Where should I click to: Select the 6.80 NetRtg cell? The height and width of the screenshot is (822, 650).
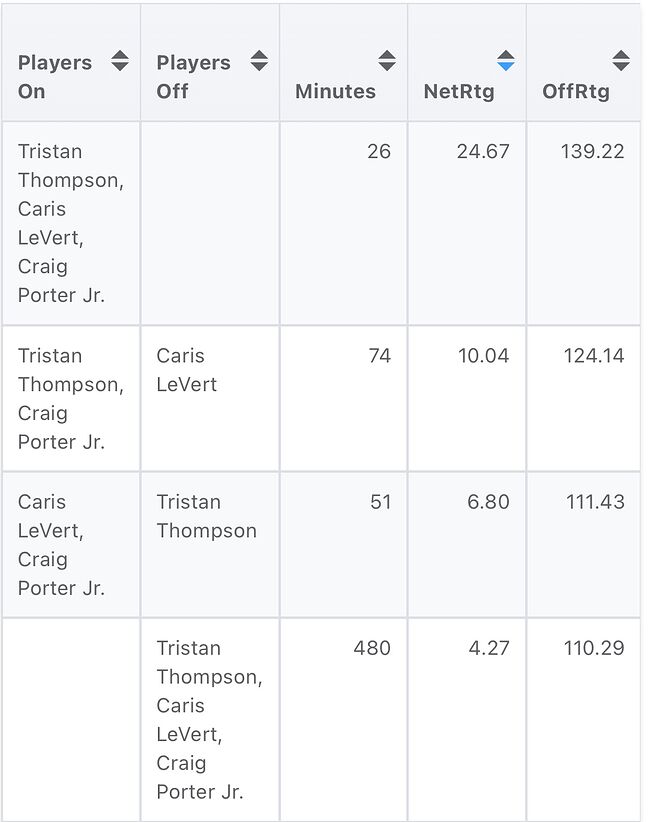pos(488,502)
